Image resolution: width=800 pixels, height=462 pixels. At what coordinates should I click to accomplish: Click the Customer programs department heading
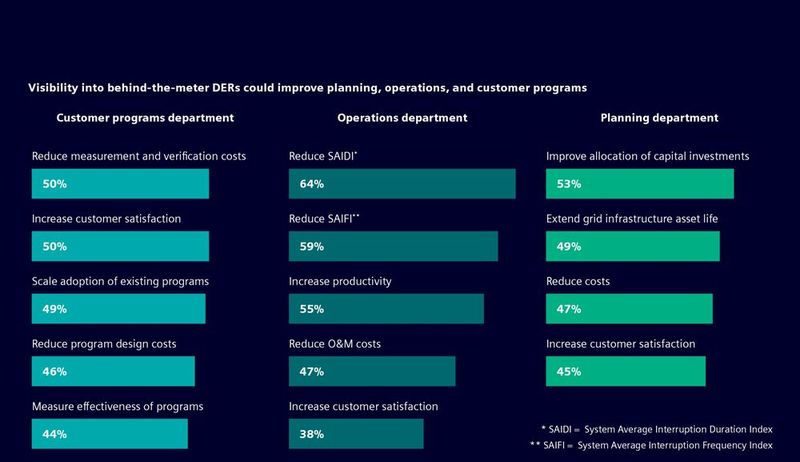[145, 118]
